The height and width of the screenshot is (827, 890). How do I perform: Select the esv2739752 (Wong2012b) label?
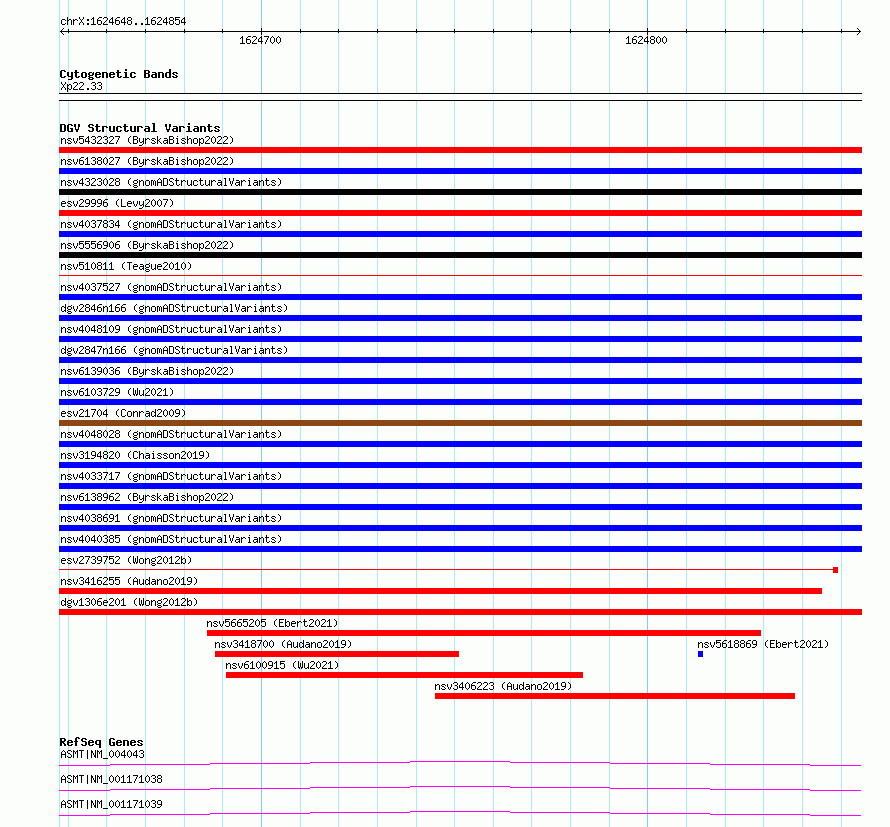pos(126,560)
